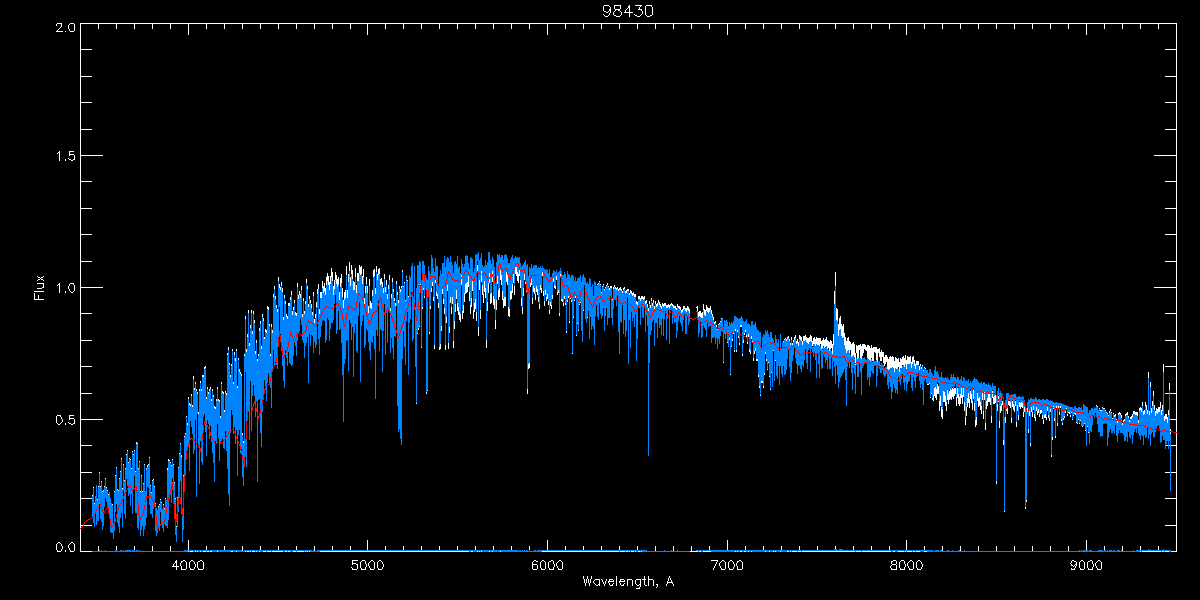The width and height of the screenshot is (1200, 600).
Task: Select the 4000 wavelength tick label
Action: click(x=188, y=563)
